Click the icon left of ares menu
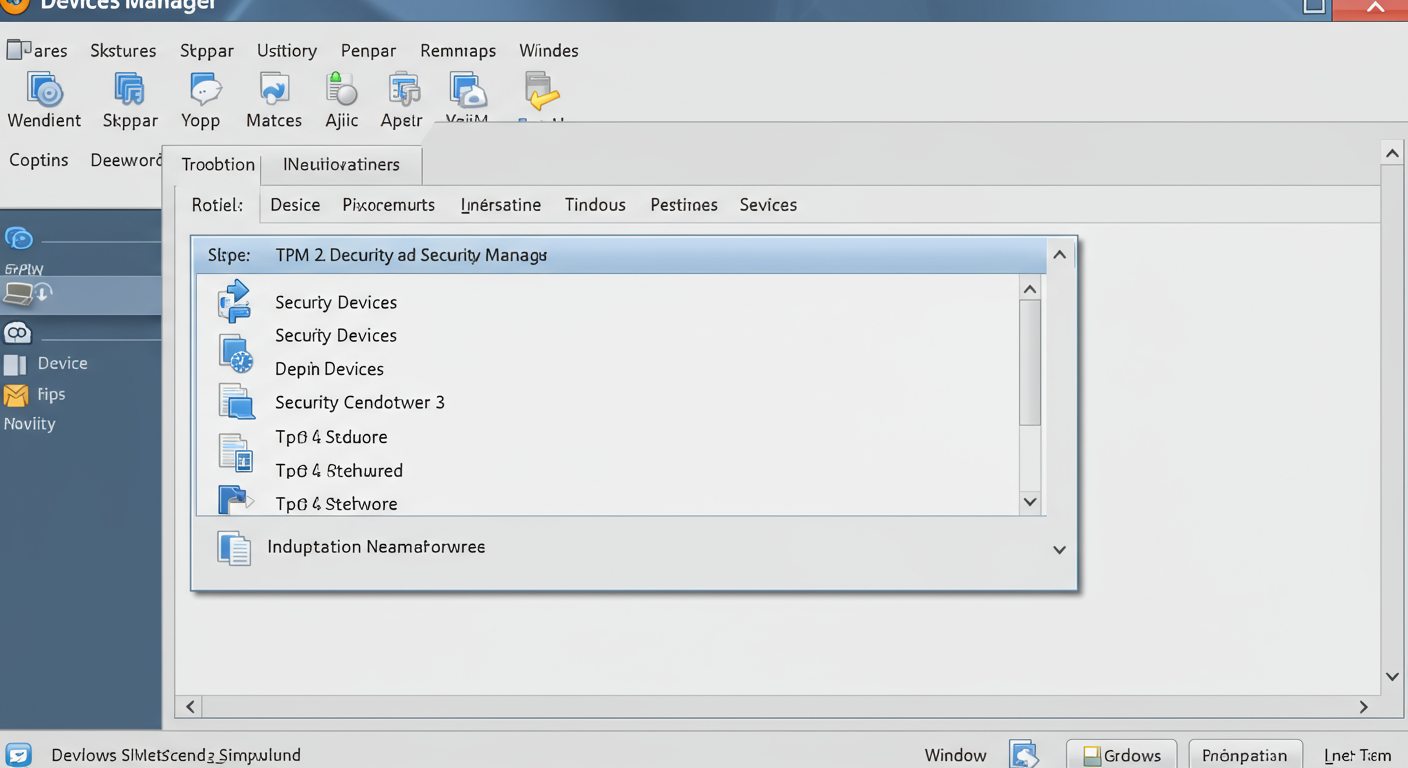The height and width of the screenshot is (768, 1408). tap(18, 49)
